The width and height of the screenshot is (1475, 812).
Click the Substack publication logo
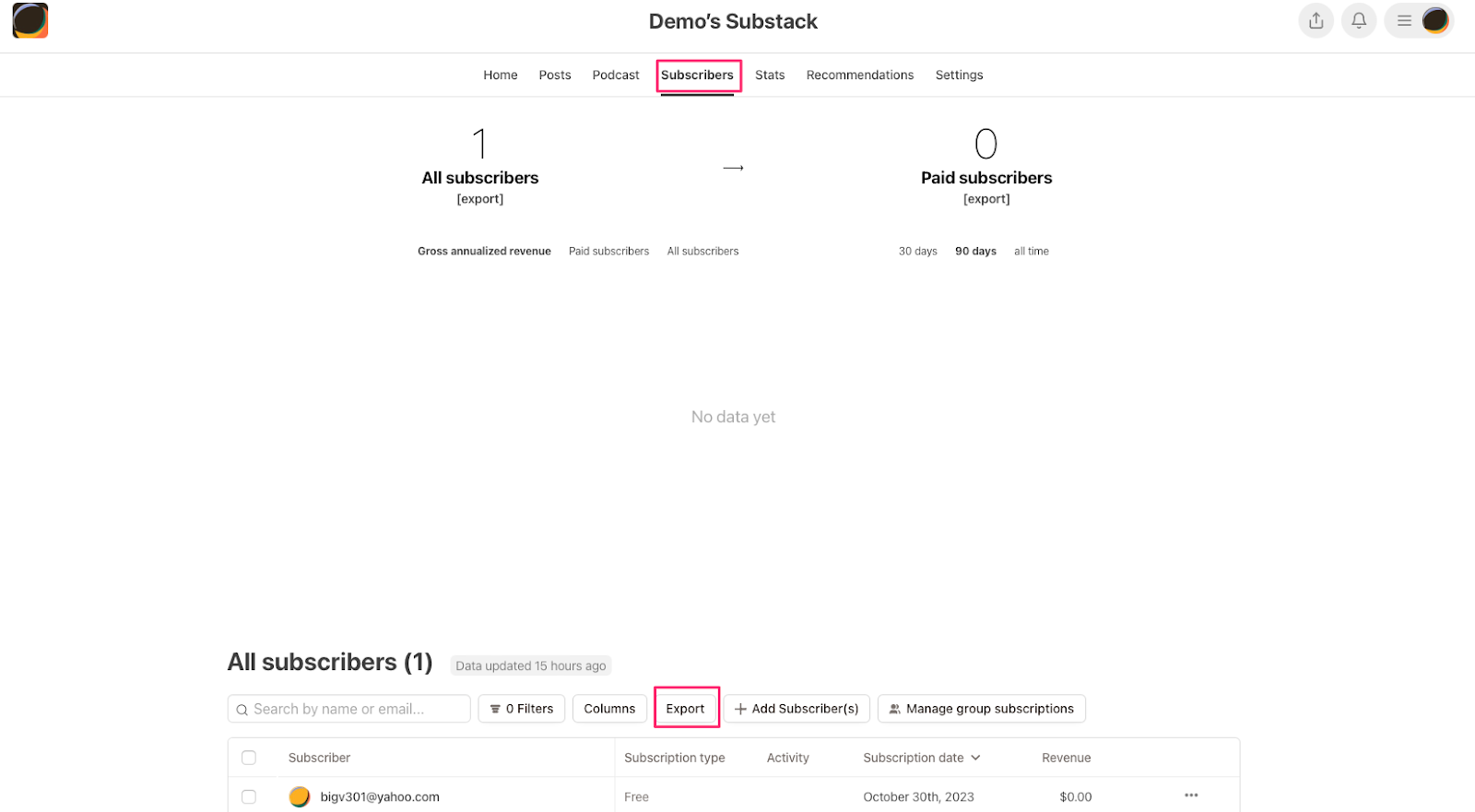(30, 20)
